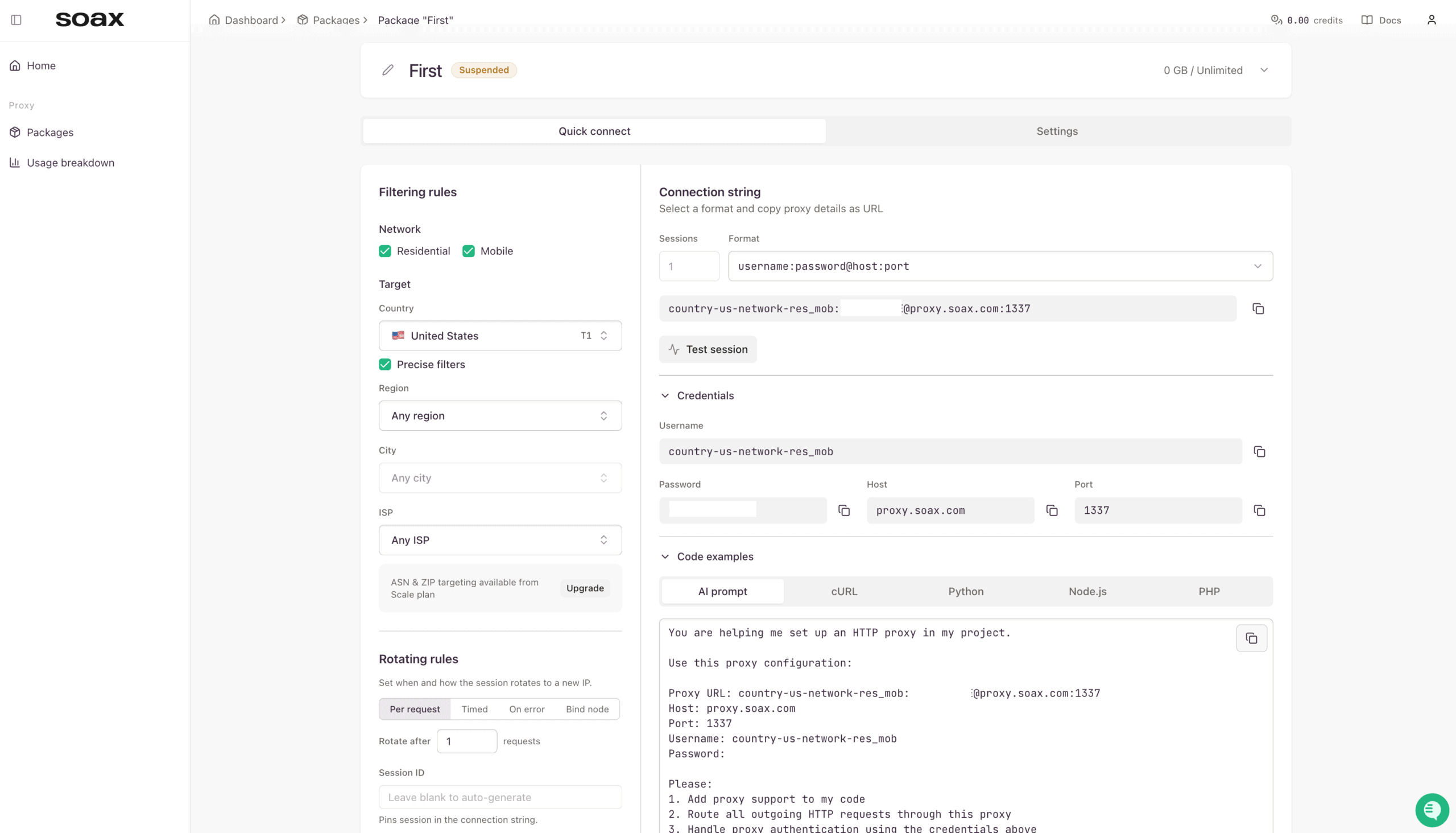Copy the Port value

1259,510
